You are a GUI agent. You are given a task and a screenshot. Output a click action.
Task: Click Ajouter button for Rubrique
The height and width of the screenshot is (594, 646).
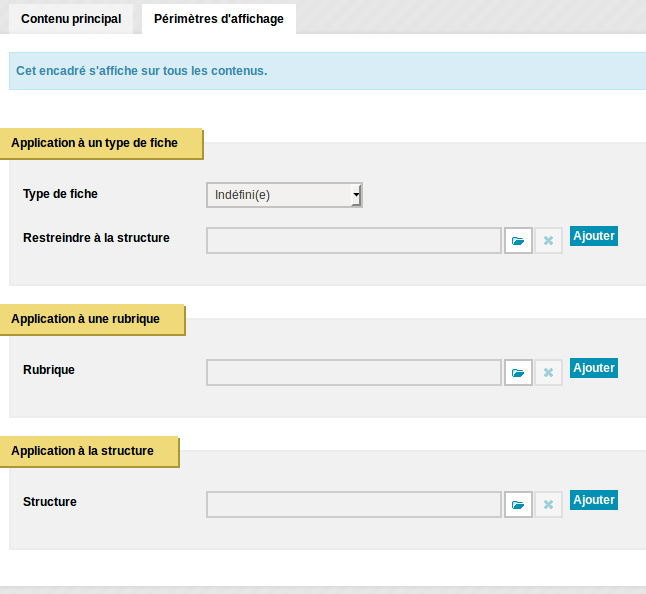[x=594, y=368]
